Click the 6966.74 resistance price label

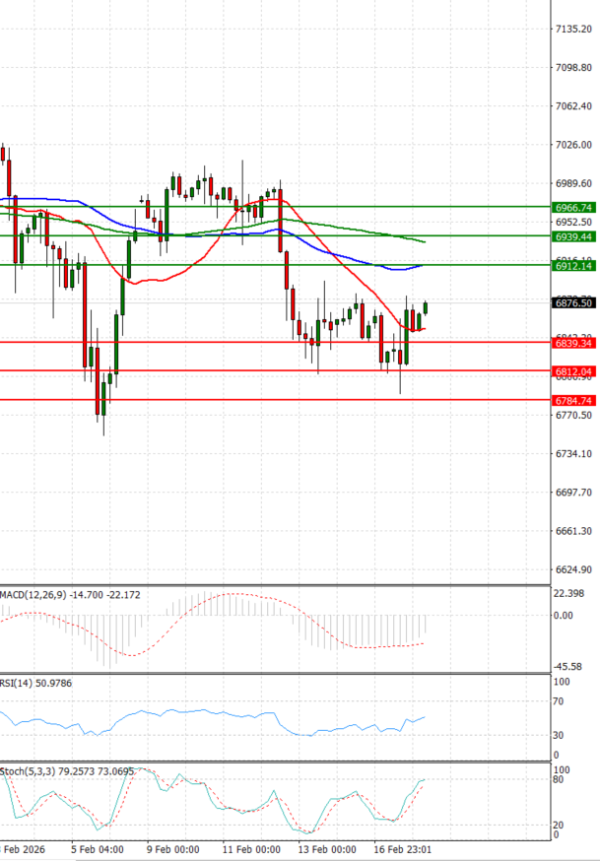[x=573, y=207]
